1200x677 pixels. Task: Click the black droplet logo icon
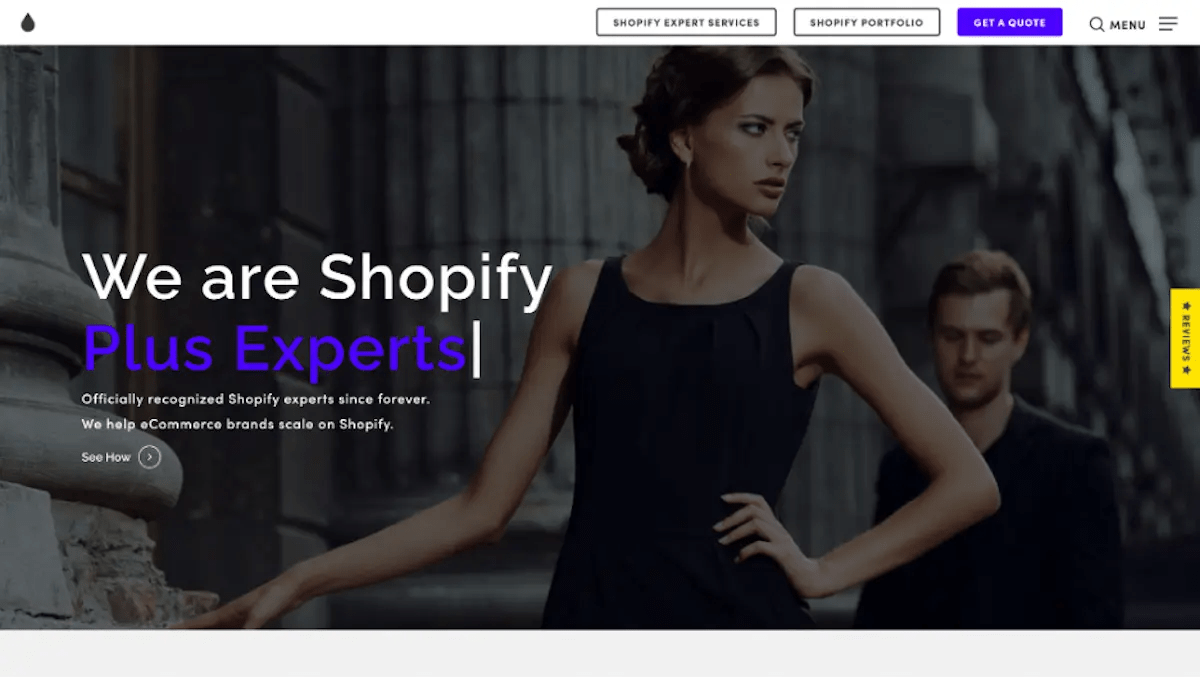pyautogui.click(x=28, y=22)
